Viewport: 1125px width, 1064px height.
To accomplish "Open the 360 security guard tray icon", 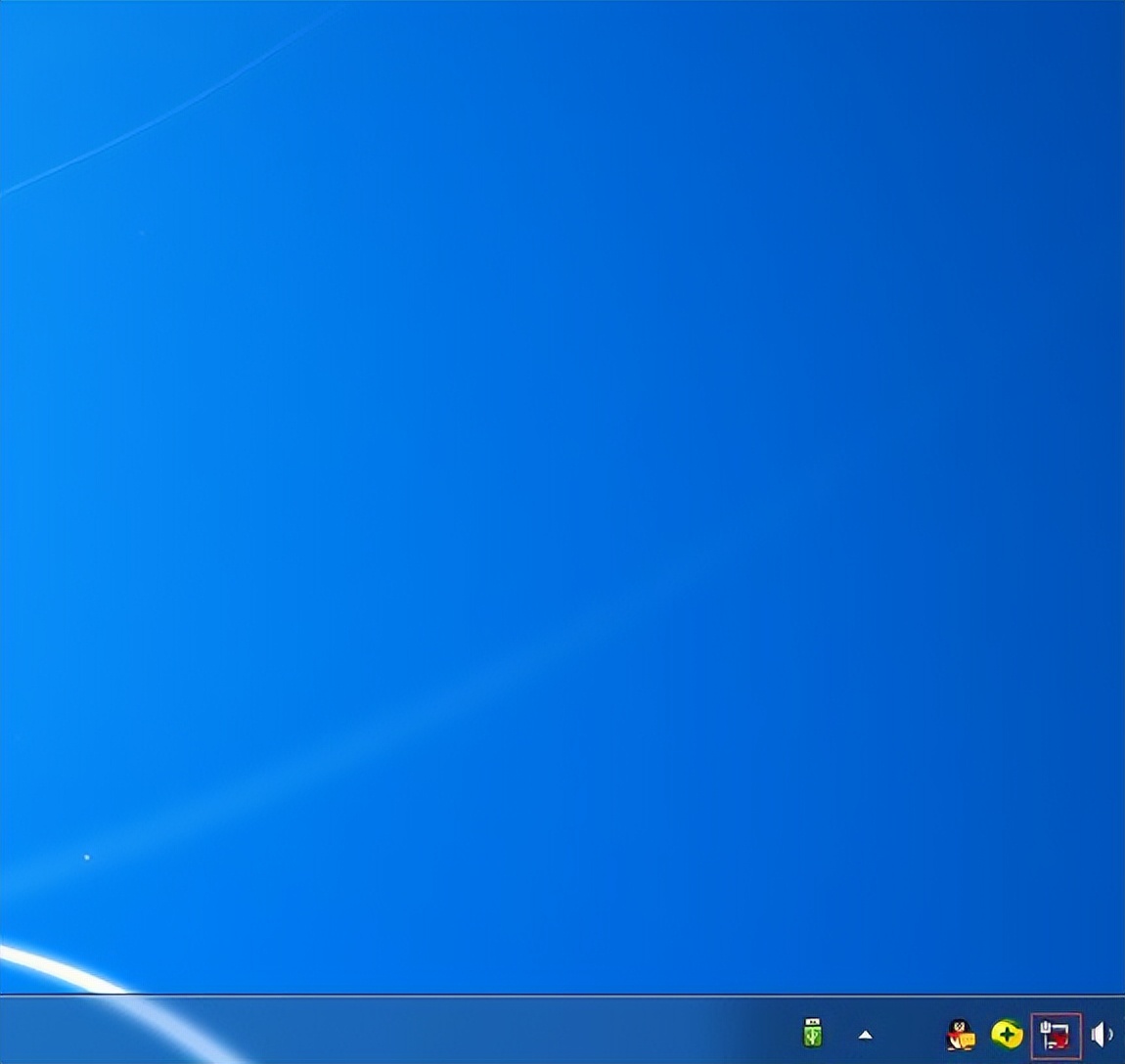I will [1006, 1034].
